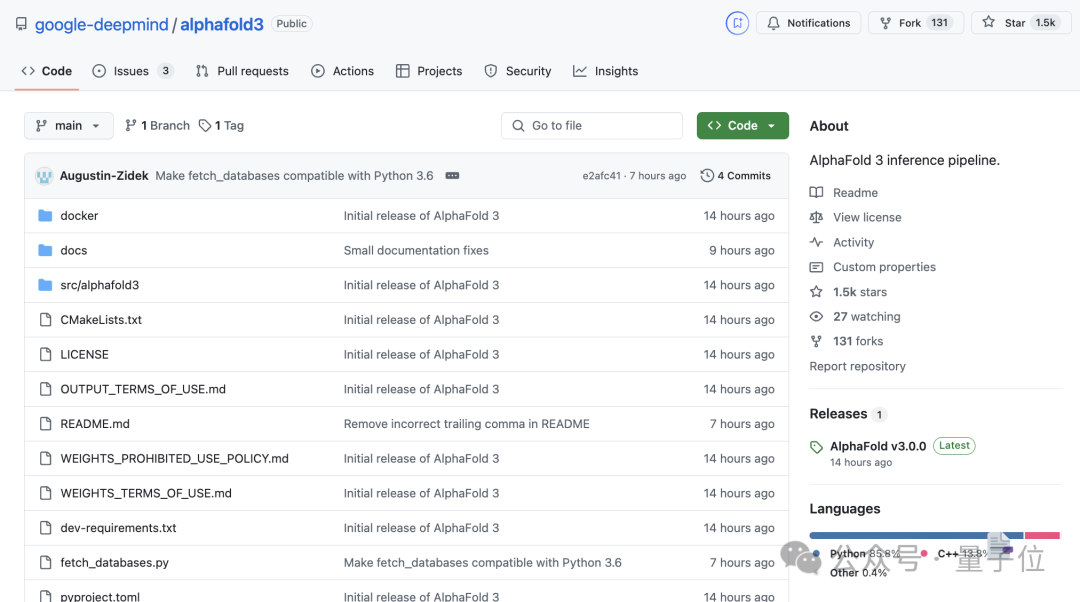Click the branch icon next to 1 Branch
The width and height of the screenshot is (1080, 602).
point(131,125)
